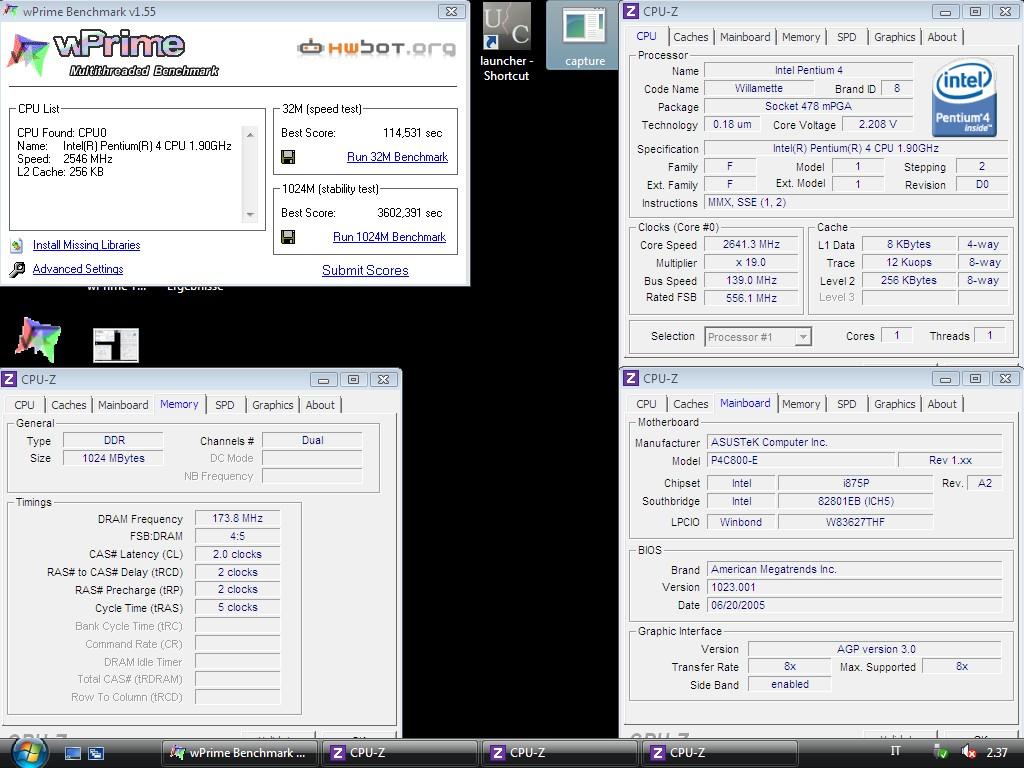Run the 1024M Benchmark
The height and width of the screenshot is (768, 1024).
click(x=389, y=237)
